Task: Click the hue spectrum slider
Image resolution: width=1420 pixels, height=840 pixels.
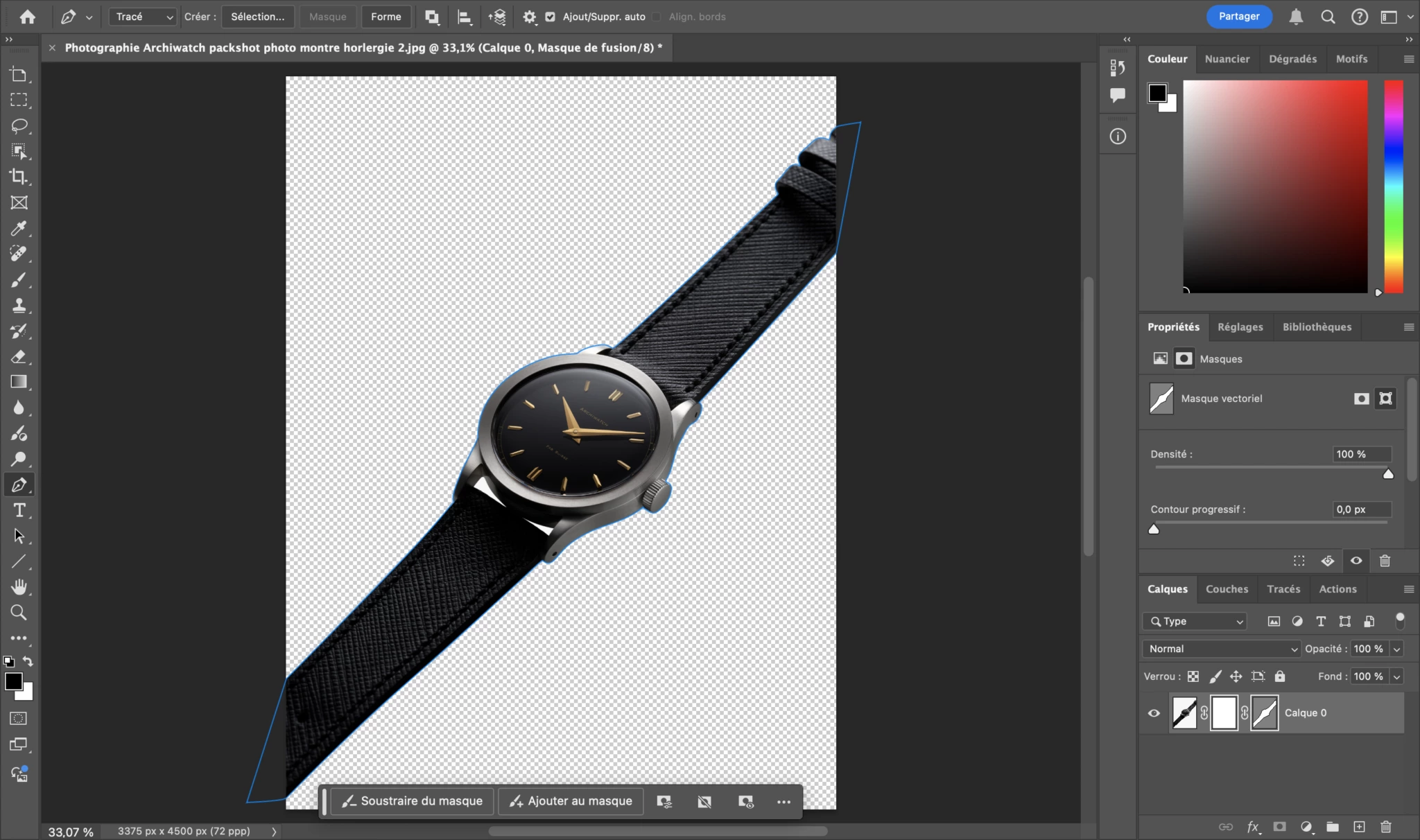Action: pyautogui.click(x=1394, y=186)
